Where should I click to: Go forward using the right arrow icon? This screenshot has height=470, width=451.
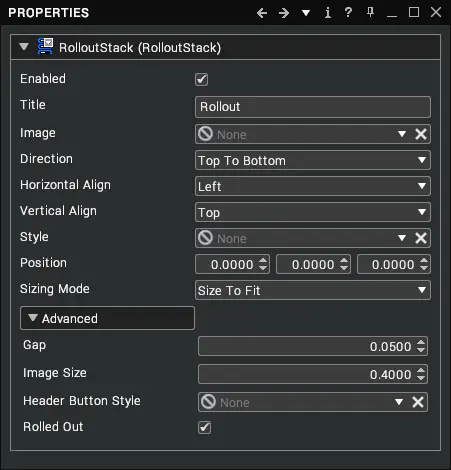click(284, 13)
